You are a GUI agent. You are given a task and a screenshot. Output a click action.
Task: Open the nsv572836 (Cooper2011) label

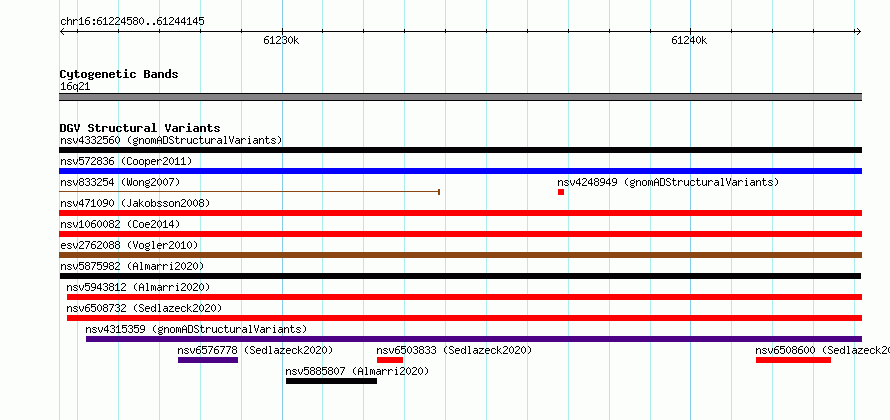[126, 161]
